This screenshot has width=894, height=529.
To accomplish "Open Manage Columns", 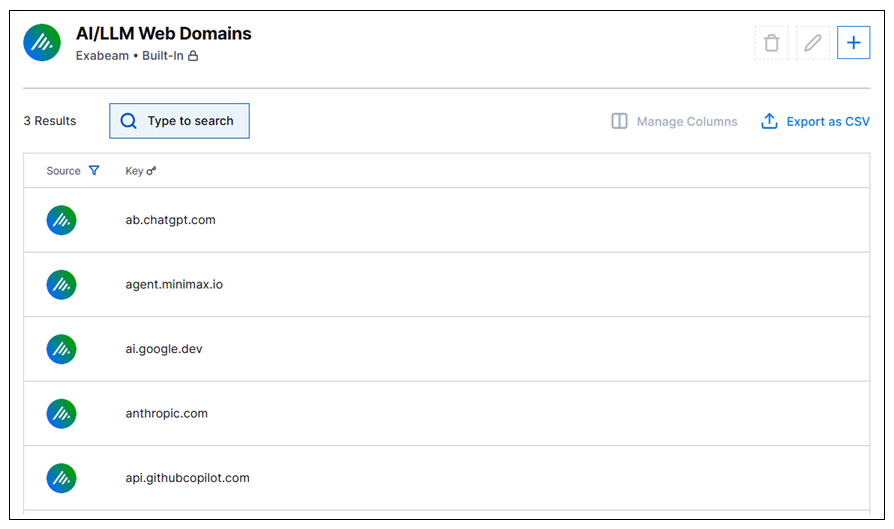I will coord(674,121).
